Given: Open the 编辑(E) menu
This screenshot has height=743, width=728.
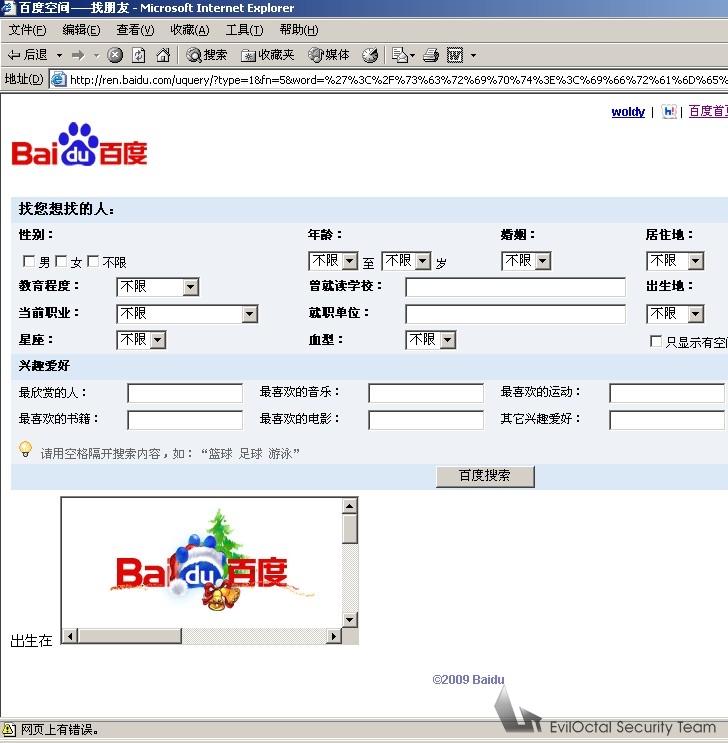Looking at the screenshot, I should (x=82, y=30).
